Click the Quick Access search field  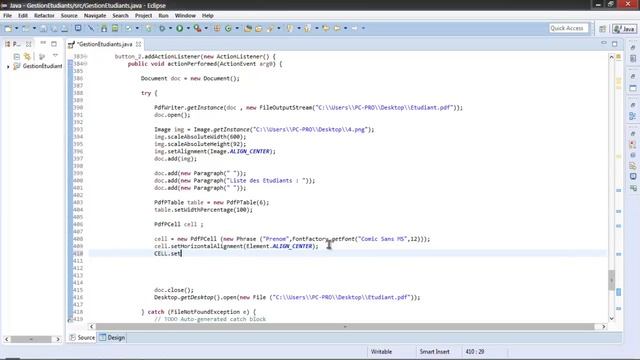(x=569, y=28)
